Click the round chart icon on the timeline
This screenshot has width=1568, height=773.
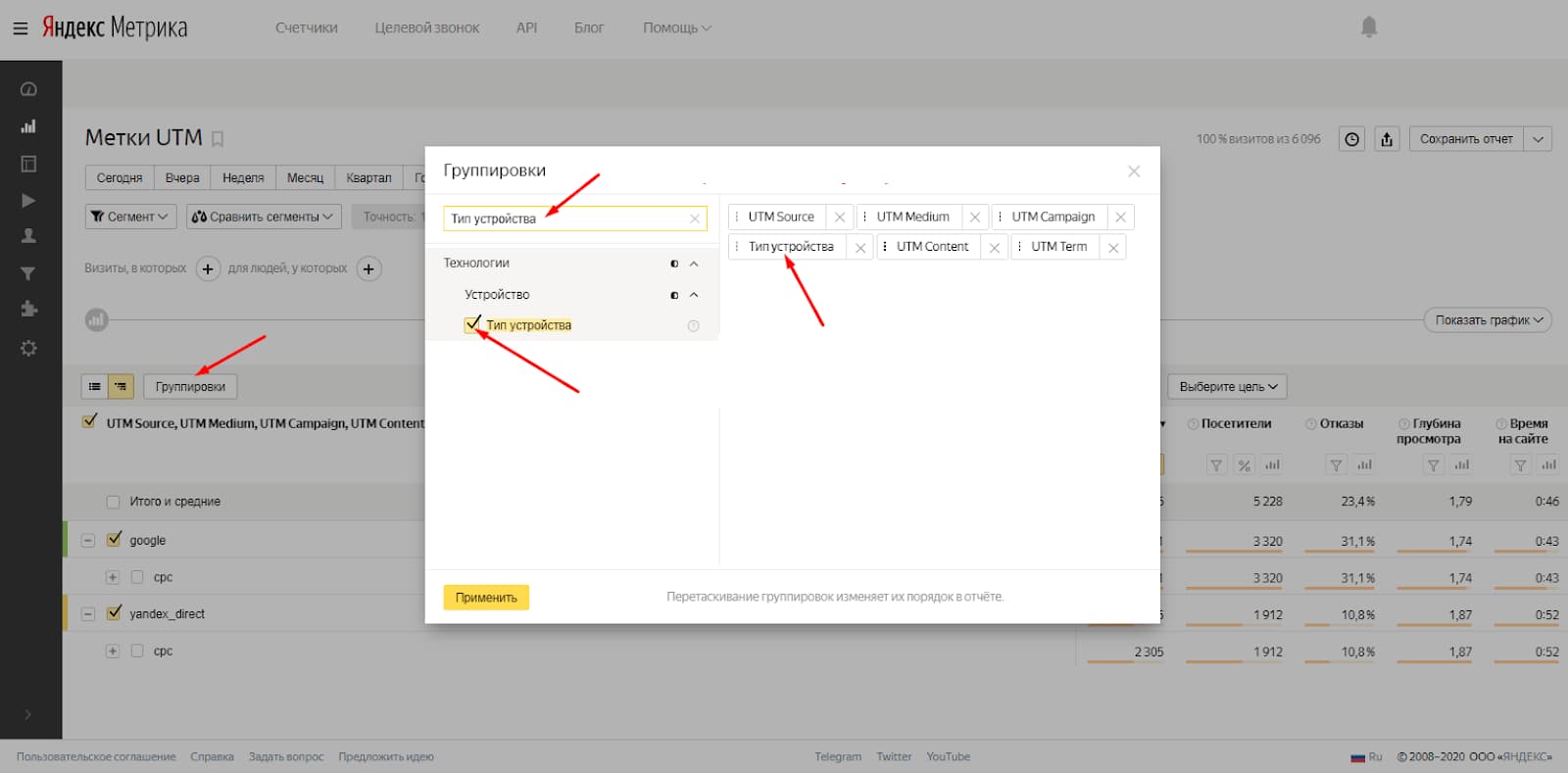[96, 319]
